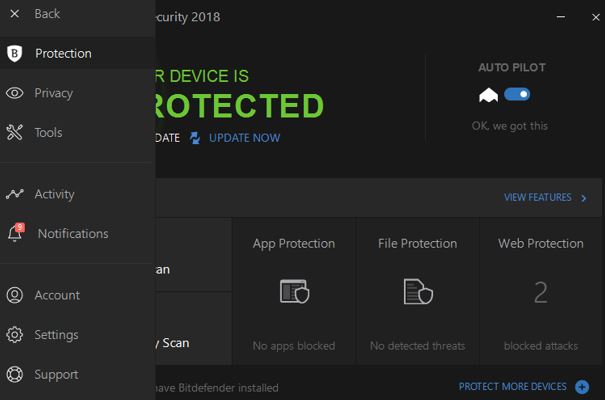Open VIEW FEATURES link
This screenshot has width=605, height=400.
click(537, 197)
